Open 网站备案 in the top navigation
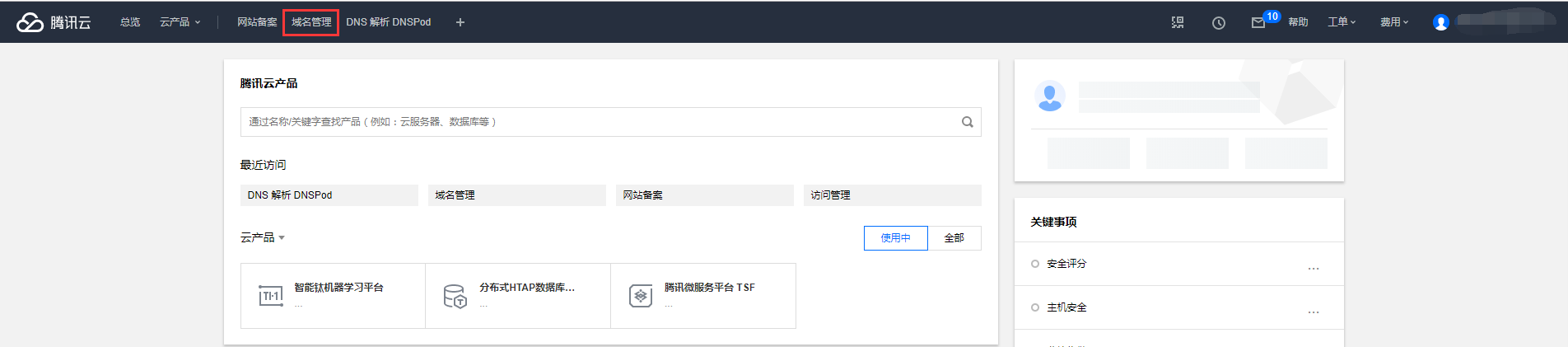 pyautogui.click(x=257, y=22)
